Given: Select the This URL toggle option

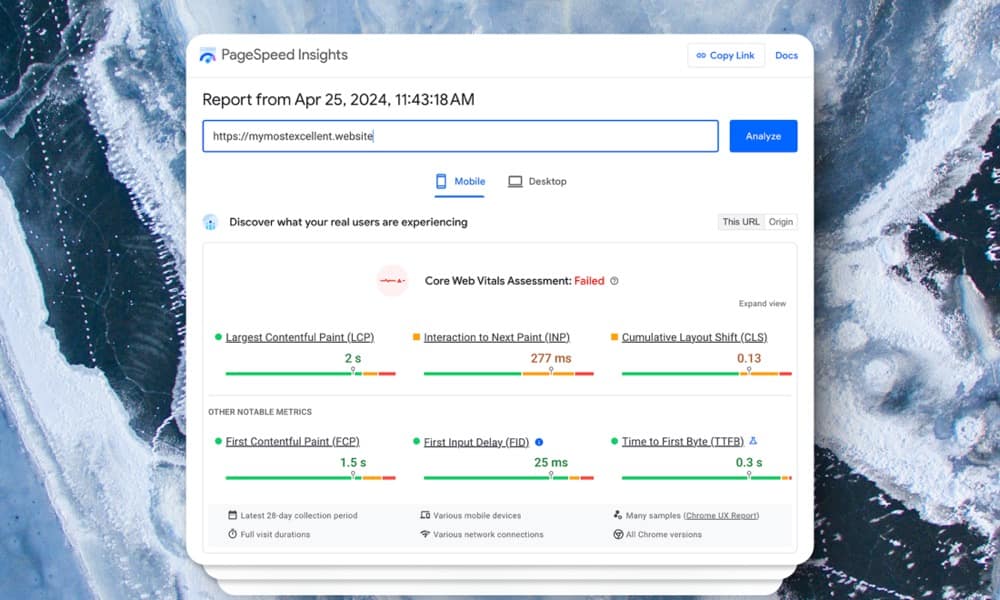Looking at the screenshot, I should pos(741,222).
